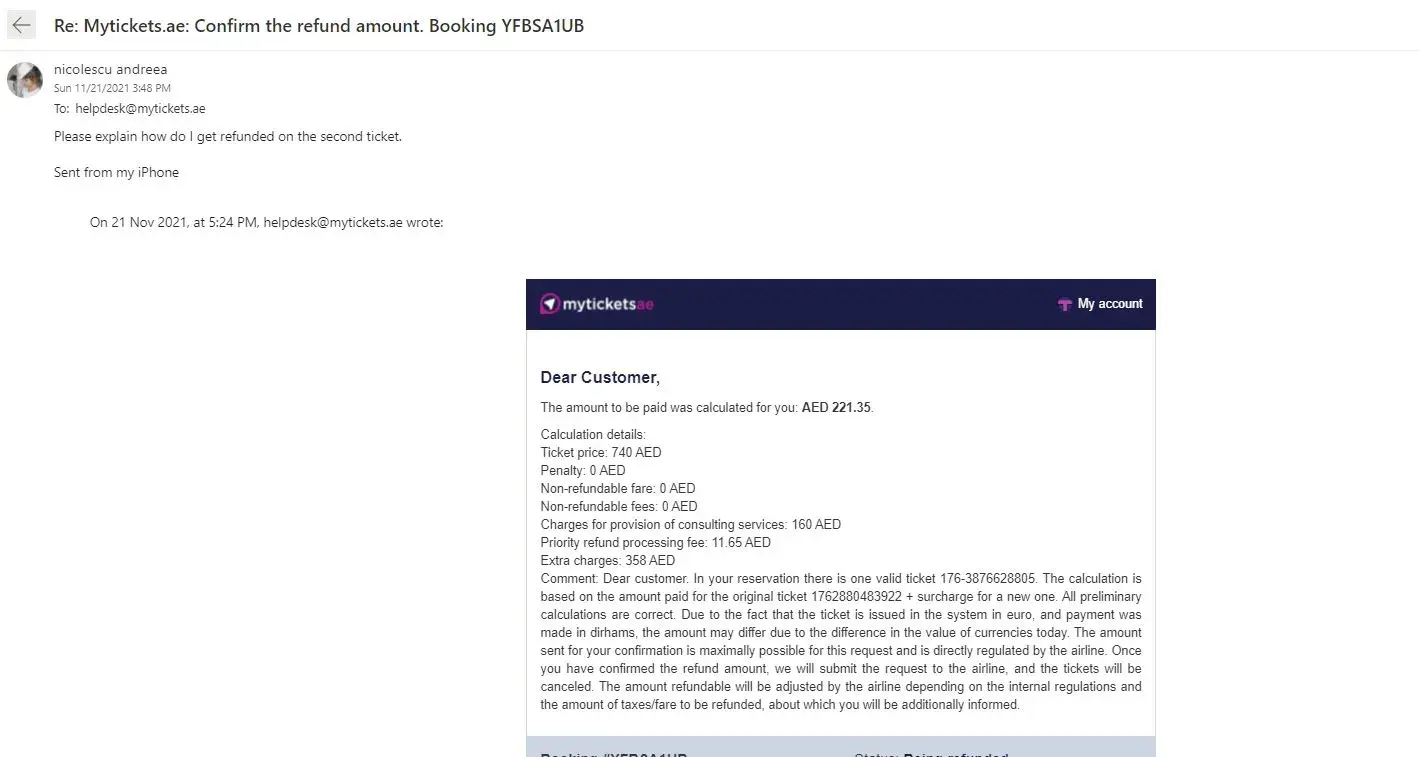The image size is (1419, 757).
Task: Click the email subject line heading
Action: pyautogui.click(x=319, y=26)
